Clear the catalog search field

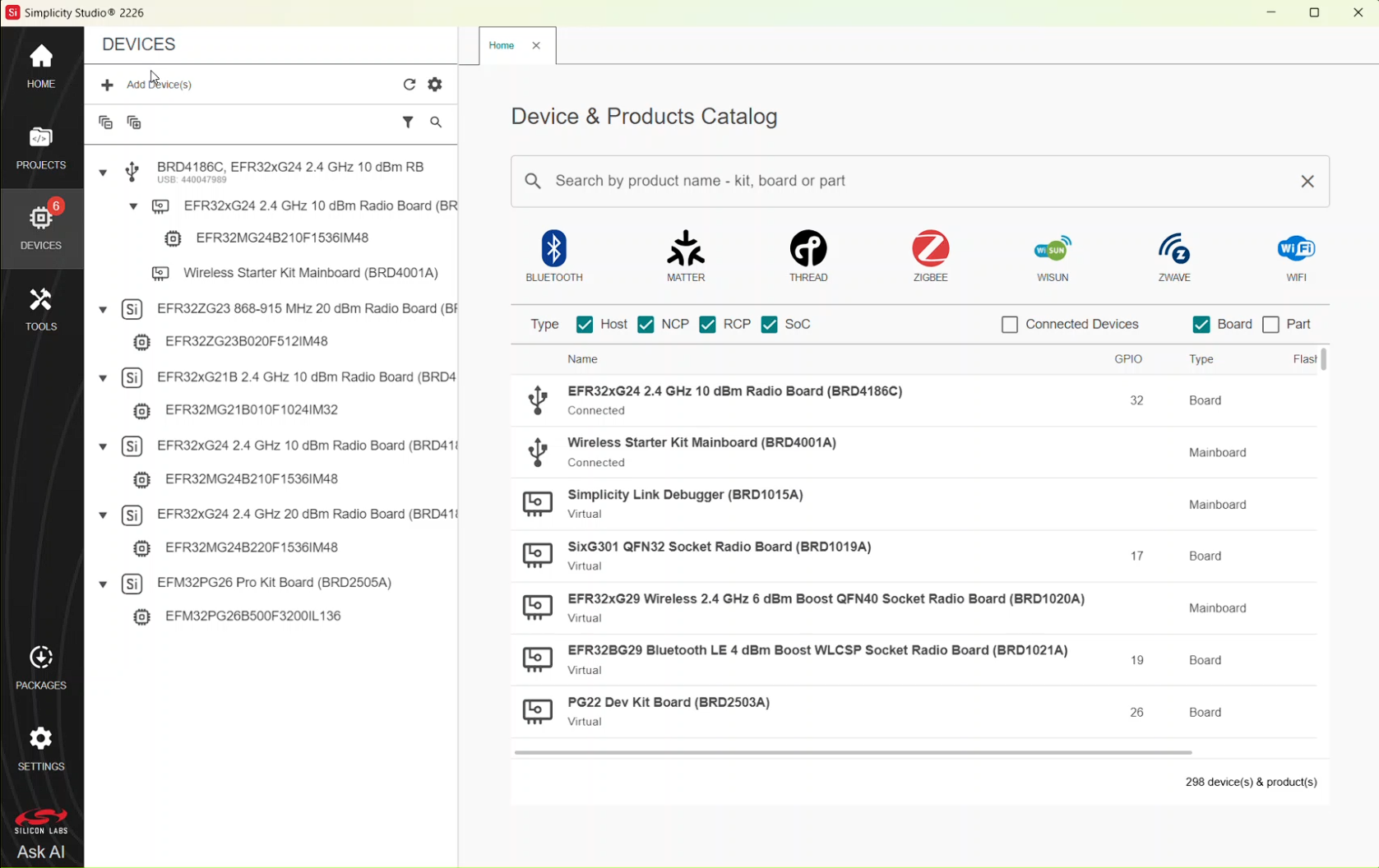pos(1307,182)
